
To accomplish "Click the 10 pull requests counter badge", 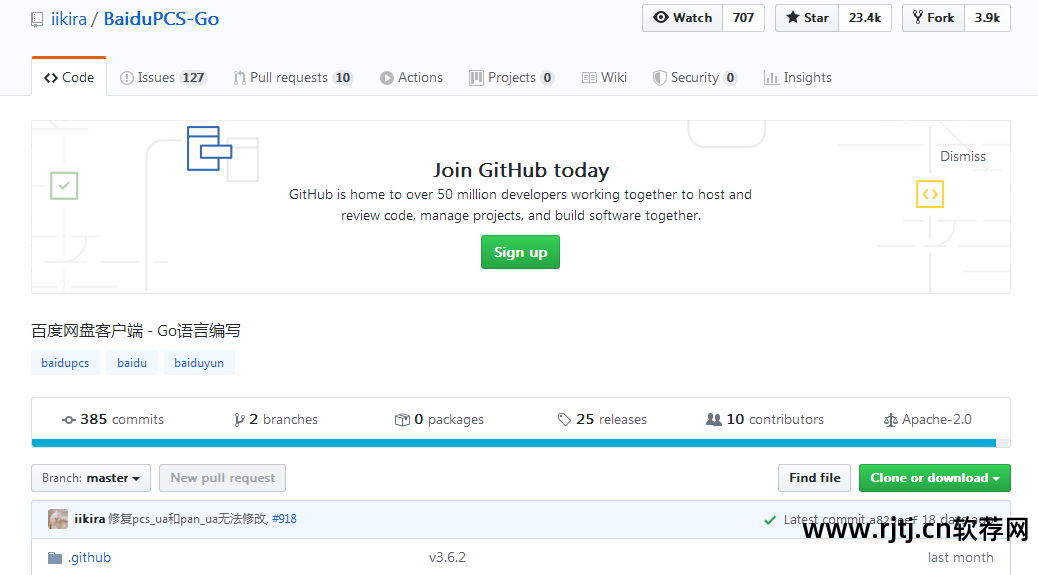I will [x=343, y=78].
